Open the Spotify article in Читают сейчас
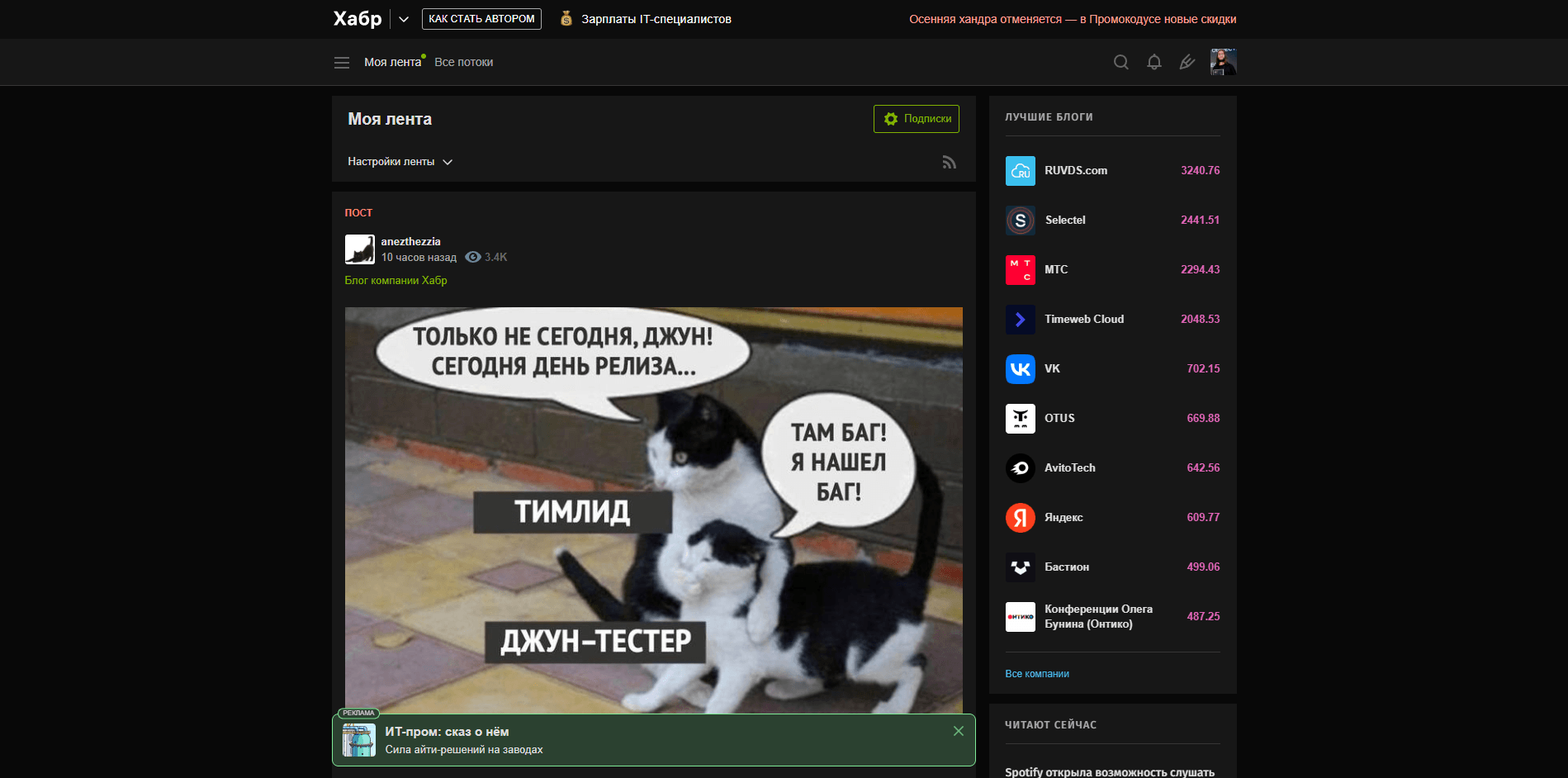Image resolution: width=1568 pixels, height=778 pixels. click(1110, 772)
